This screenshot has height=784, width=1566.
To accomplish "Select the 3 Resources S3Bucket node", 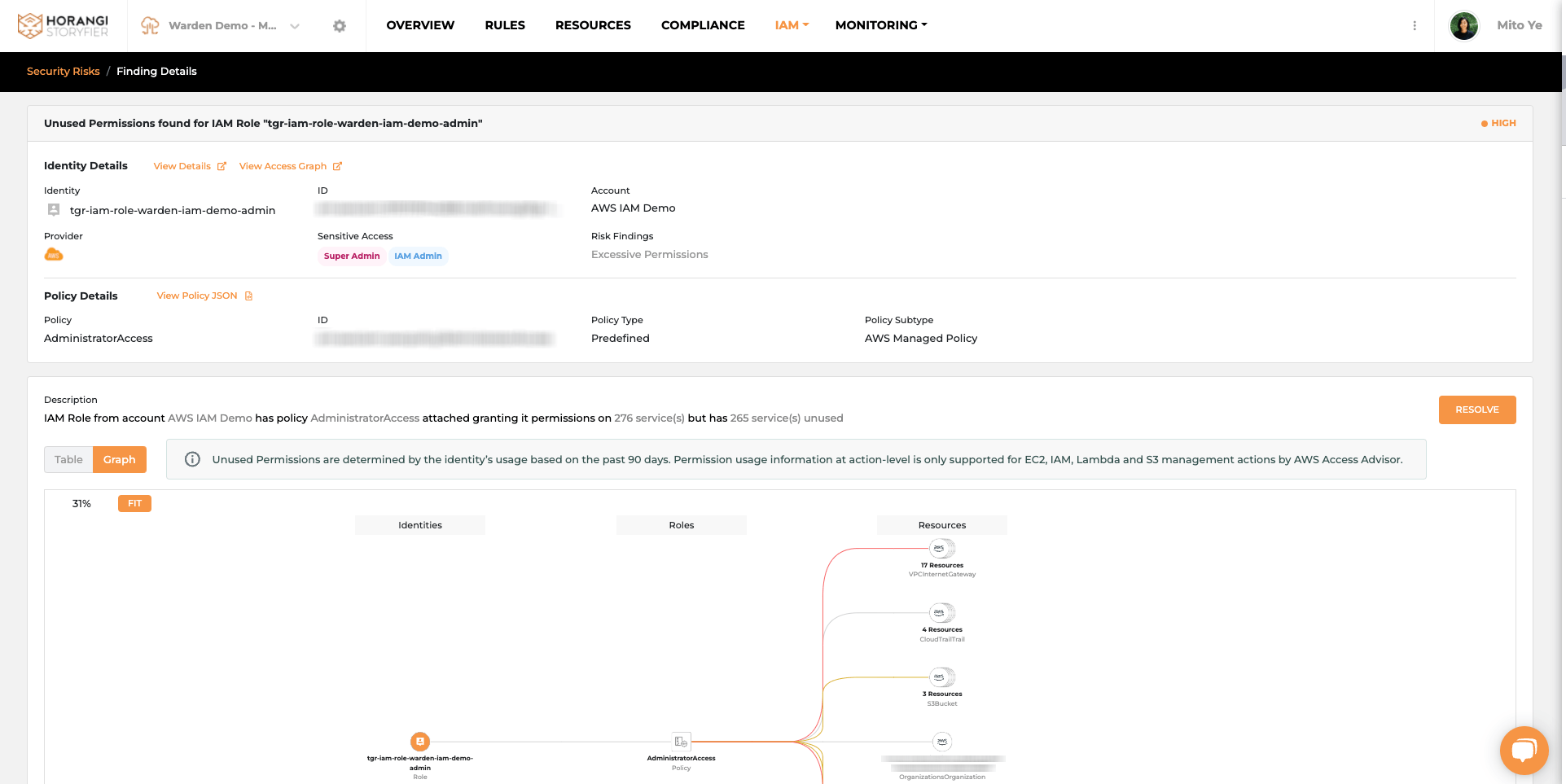I will coord(942,677).
